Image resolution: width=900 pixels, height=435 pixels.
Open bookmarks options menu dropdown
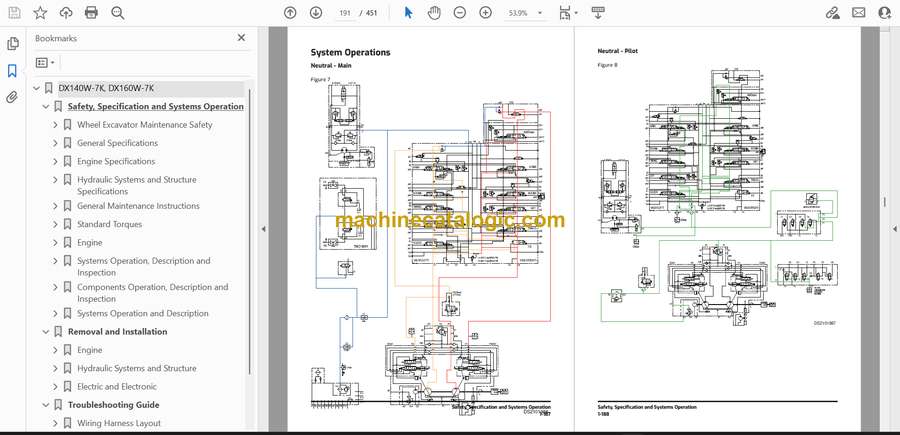[45, 63]
